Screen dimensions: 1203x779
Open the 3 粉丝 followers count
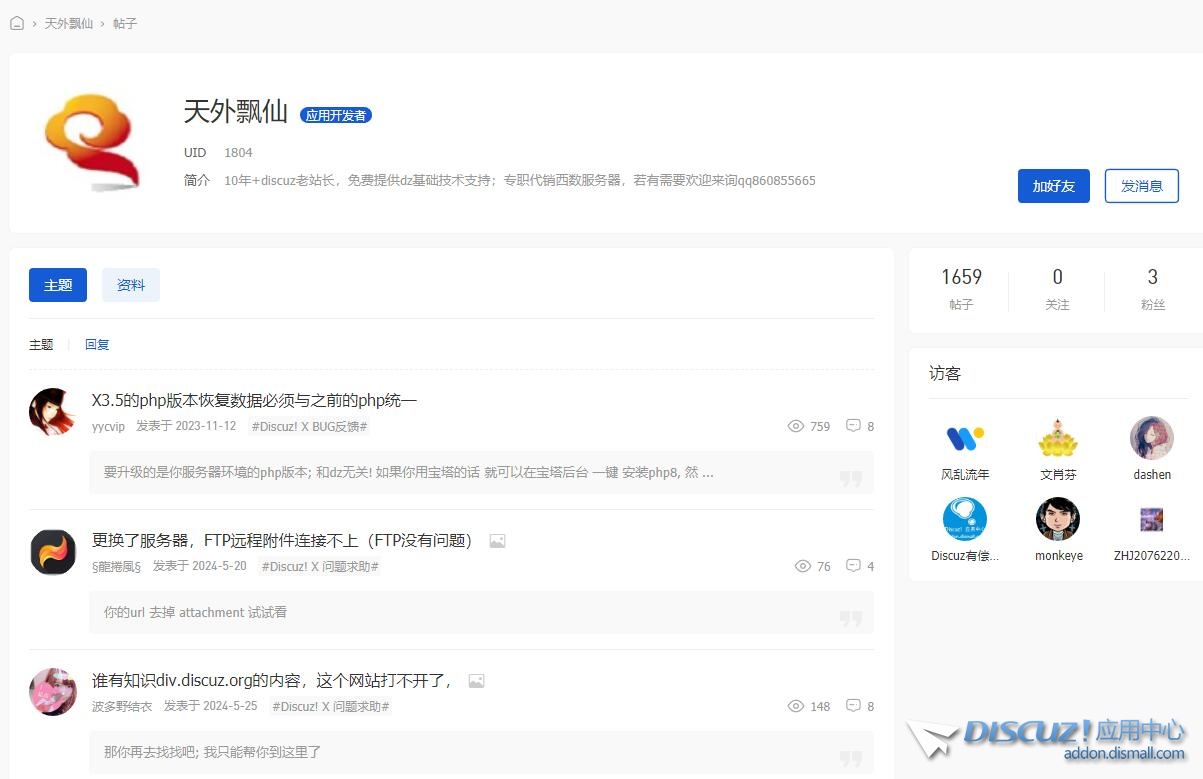(1152, 288)
